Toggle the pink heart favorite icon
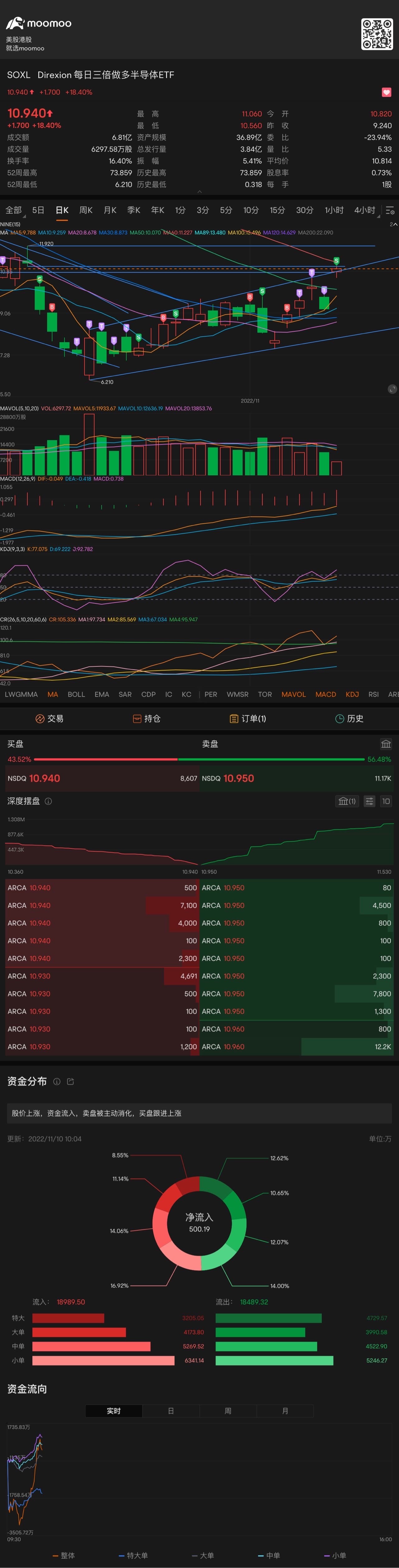This screenshot has width=399, height=1568. (386, 93)
